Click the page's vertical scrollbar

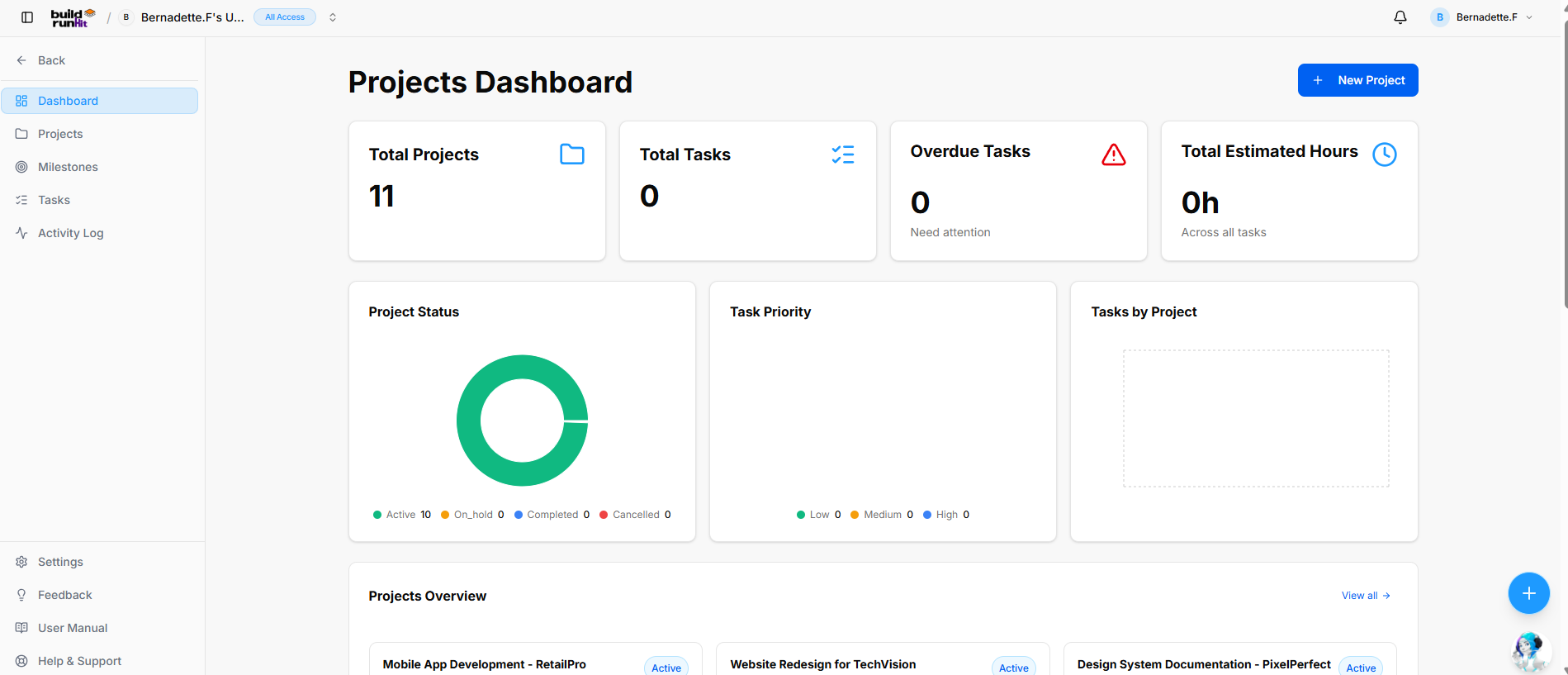pos(1566,165)
